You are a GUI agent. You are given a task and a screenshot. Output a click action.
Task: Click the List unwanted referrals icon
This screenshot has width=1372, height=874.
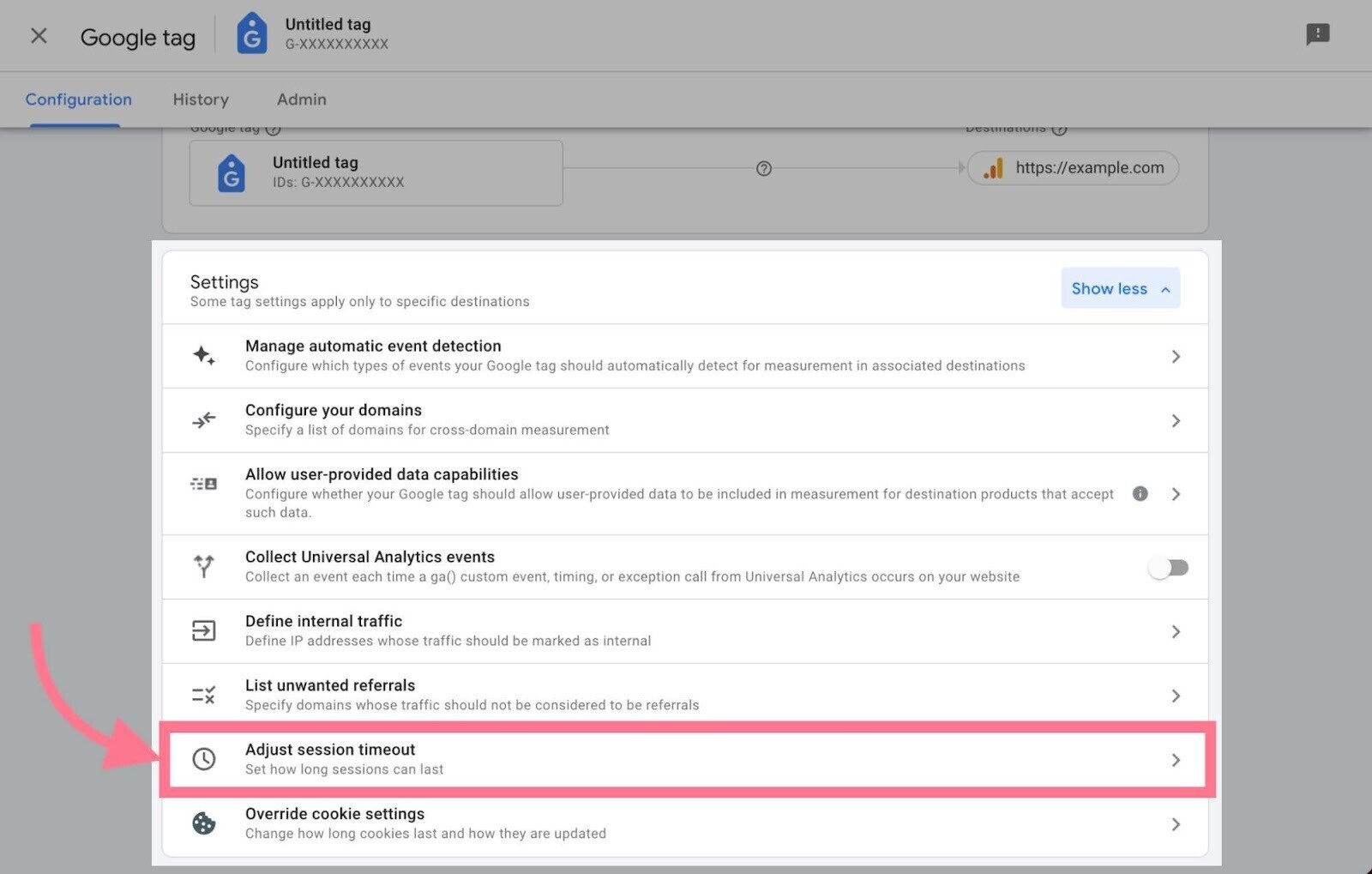[x=203, y=695]
